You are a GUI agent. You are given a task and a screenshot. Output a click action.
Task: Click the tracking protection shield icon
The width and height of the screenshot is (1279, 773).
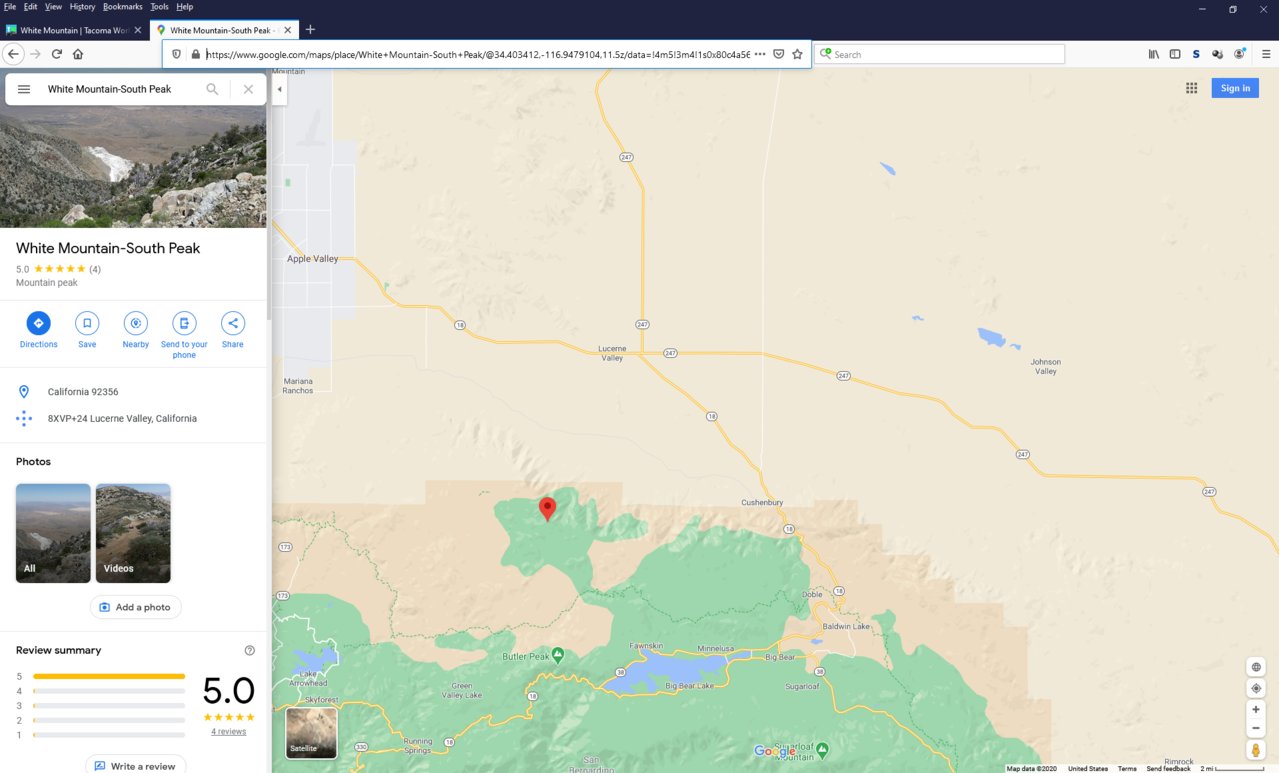[177, 54]
